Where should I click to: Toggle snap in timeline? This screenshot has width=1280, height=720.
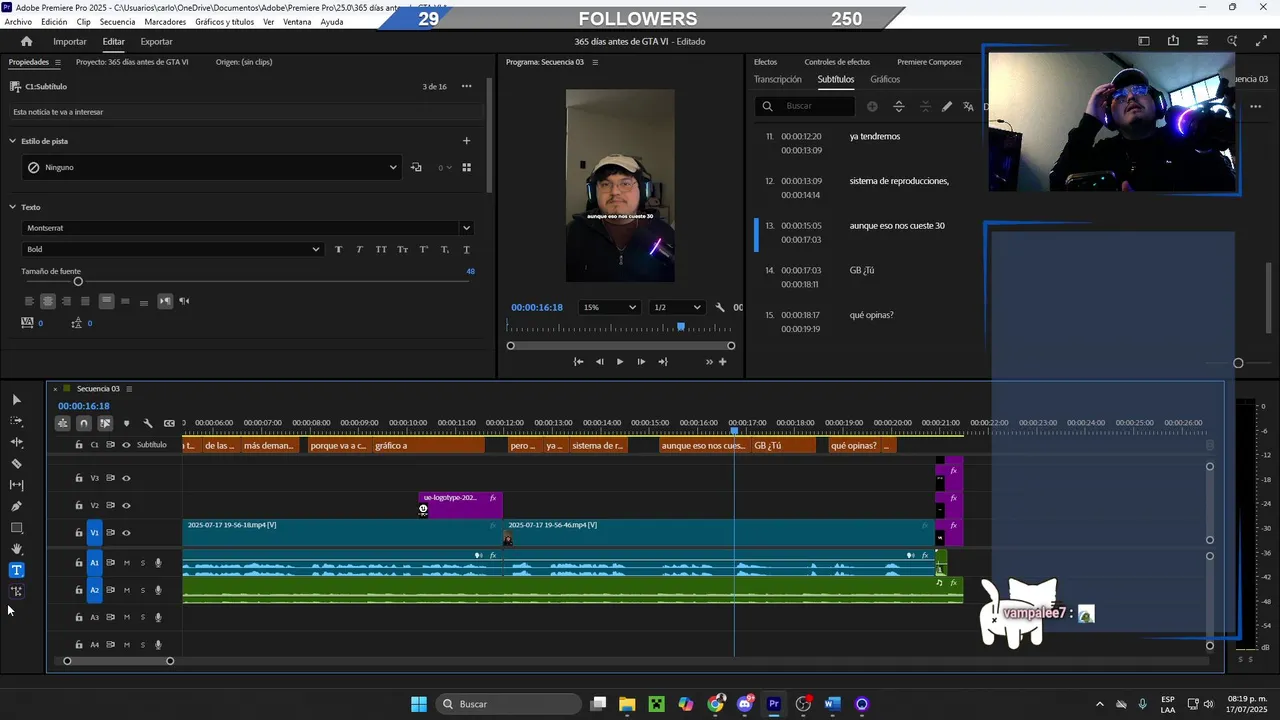[84, 423]
